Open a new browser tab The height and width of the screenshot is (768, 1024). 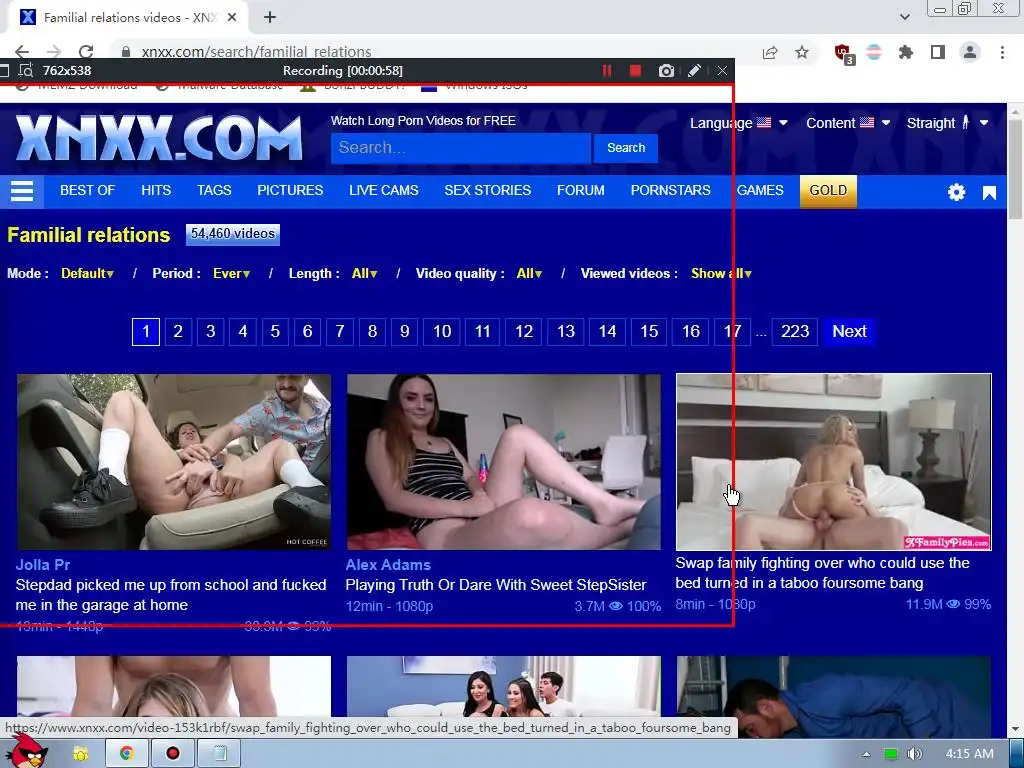270,18
